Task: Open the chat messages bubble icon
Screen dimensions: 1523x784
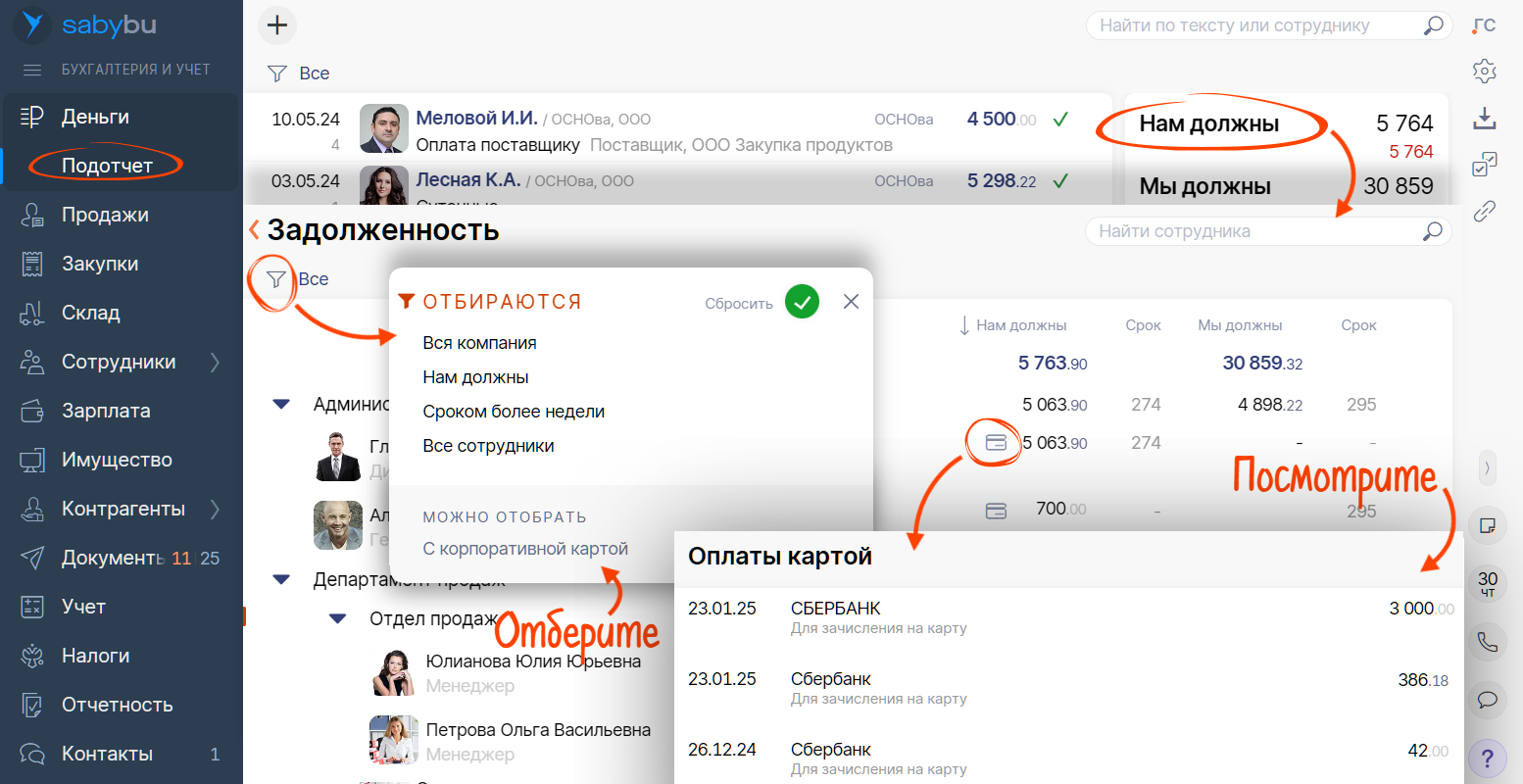Action: click(1487, 699)
